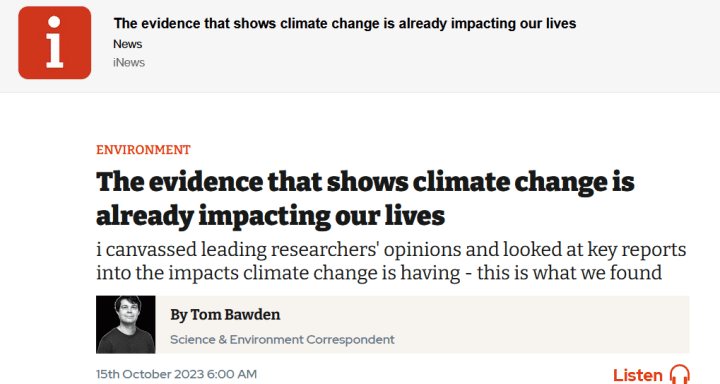Click the bold article title in top bar
Viewport: 720px width, 384px height.
click(x=344, y=23)
